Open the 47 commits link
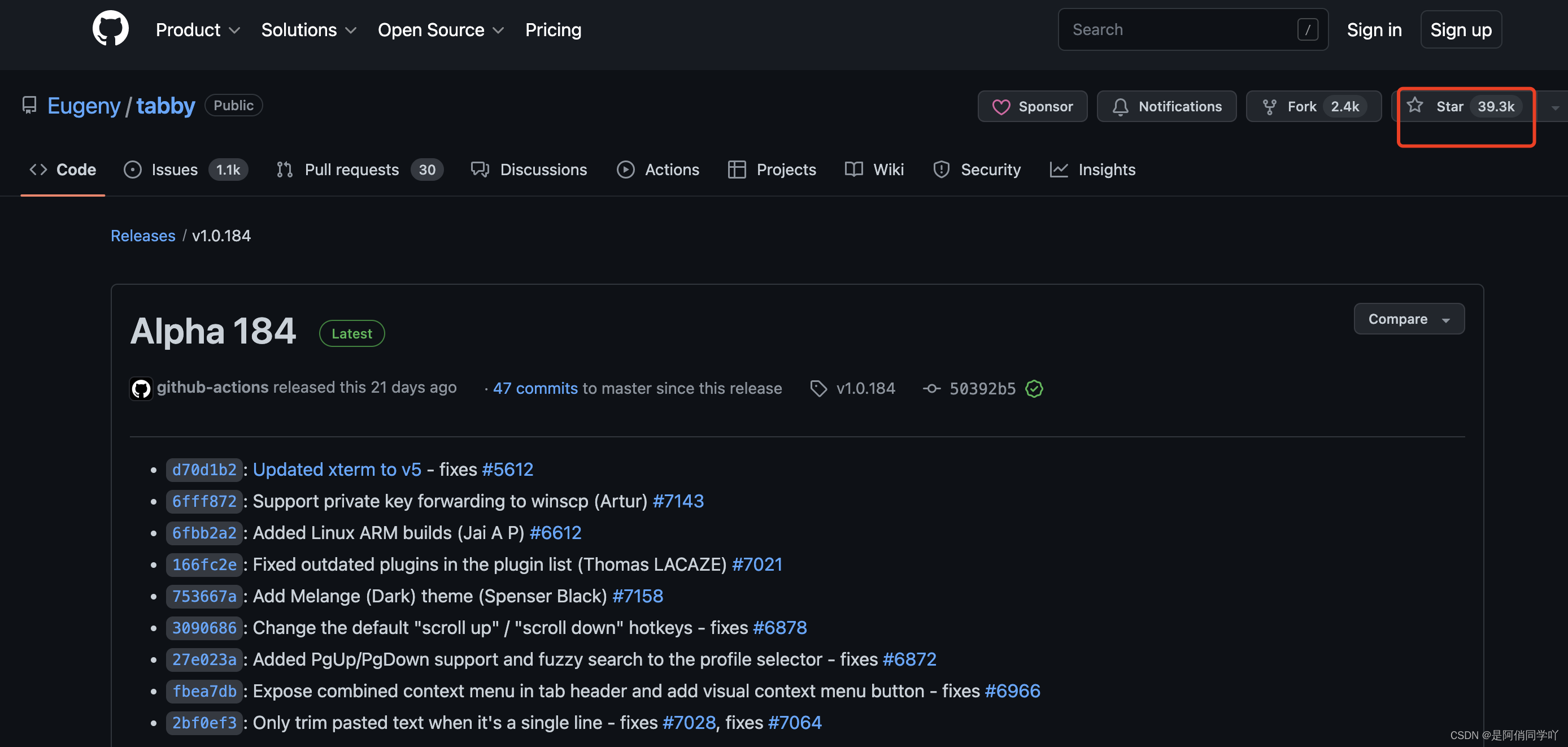Screen dimensions: 1568x747 point(534,388)
